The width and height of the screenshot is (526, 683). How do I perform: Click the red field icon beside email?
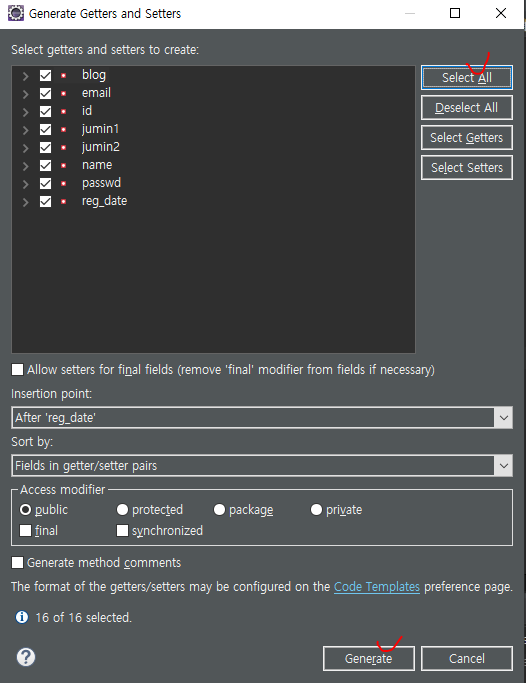click(x=64, y=94)
